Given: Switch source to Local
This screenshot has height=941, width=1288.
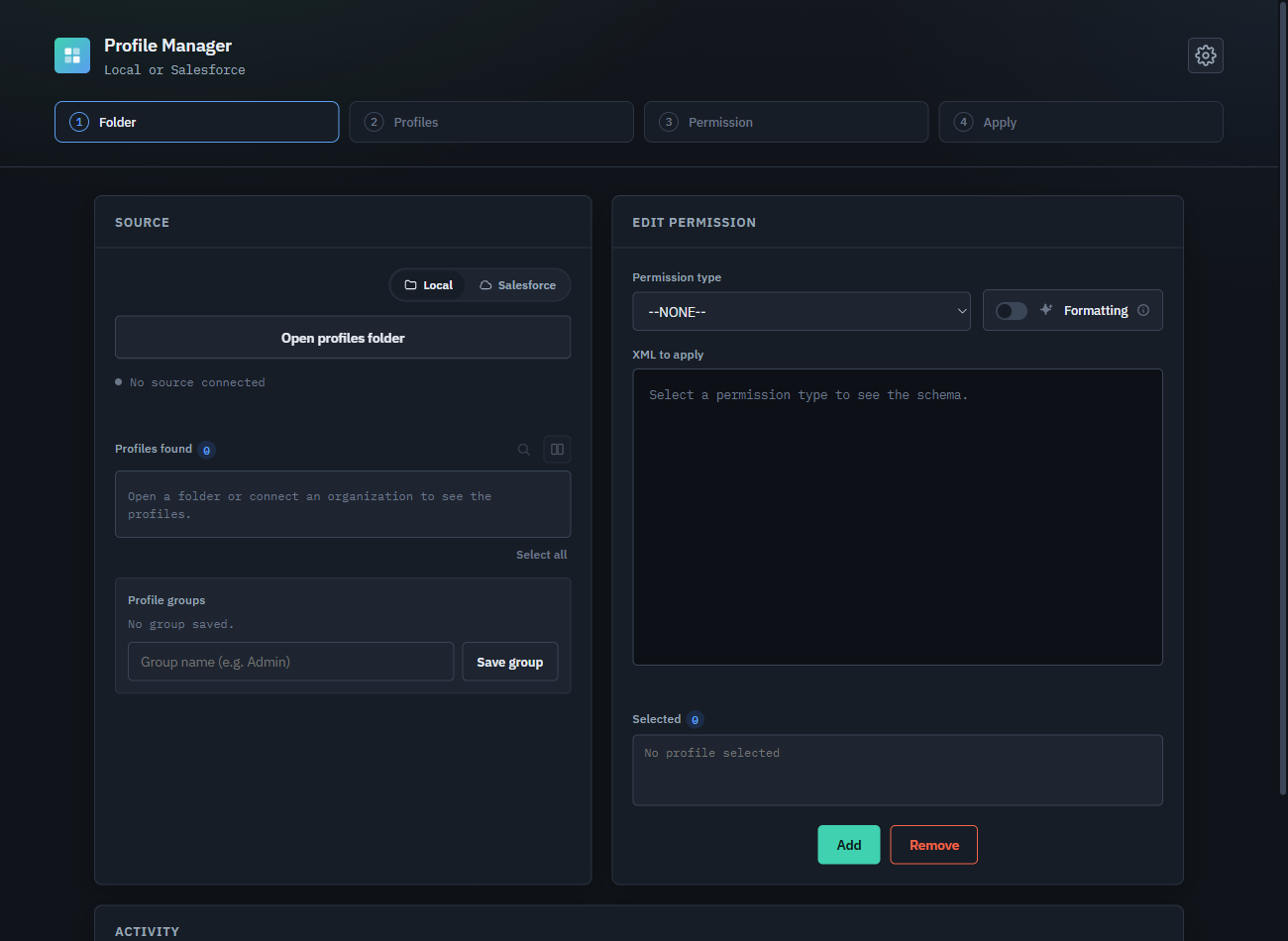Looking at the screenshot, I should click(428, 285).
